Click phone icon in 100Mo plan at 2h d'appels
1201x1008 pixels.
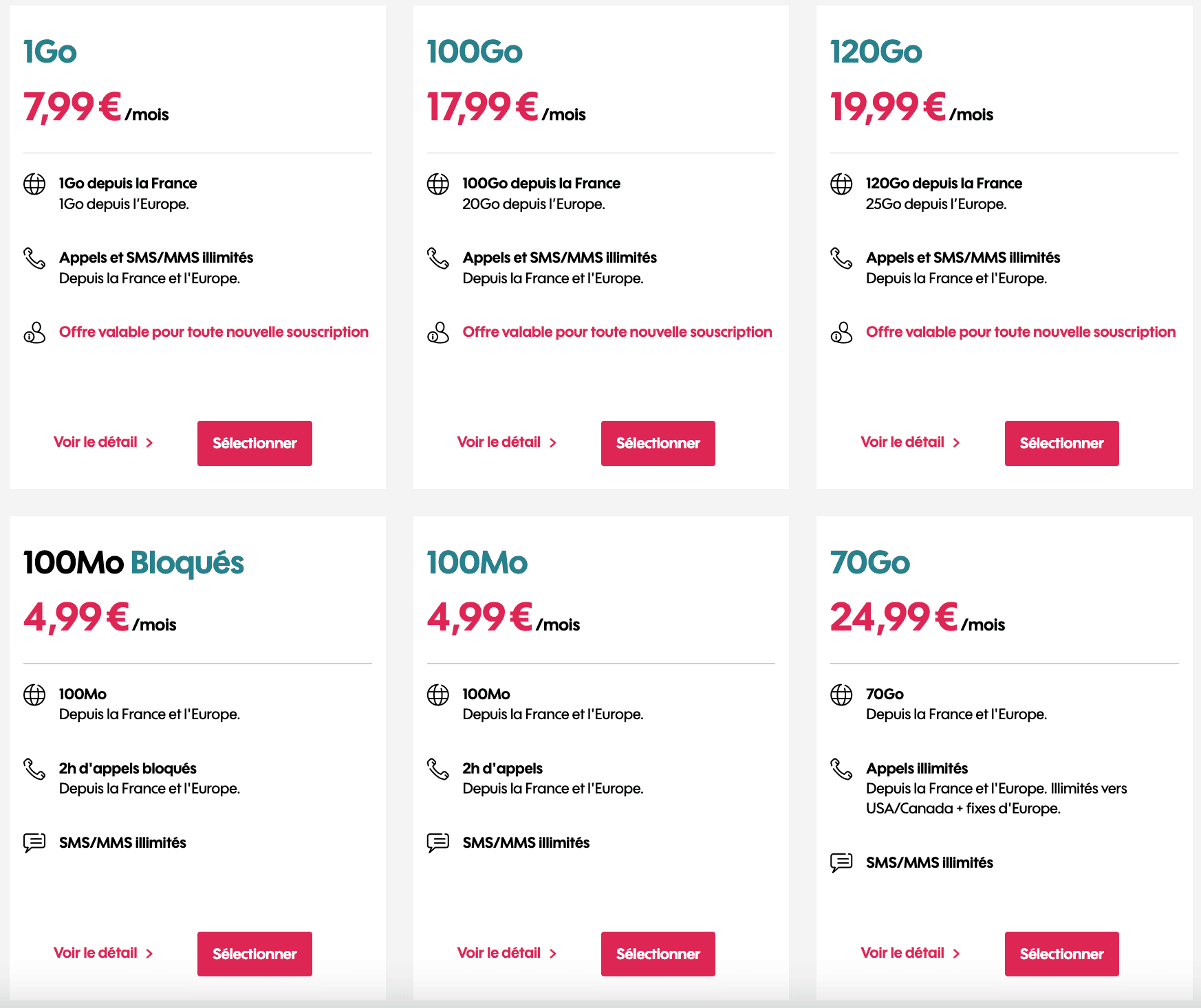[x=438, y=769]
